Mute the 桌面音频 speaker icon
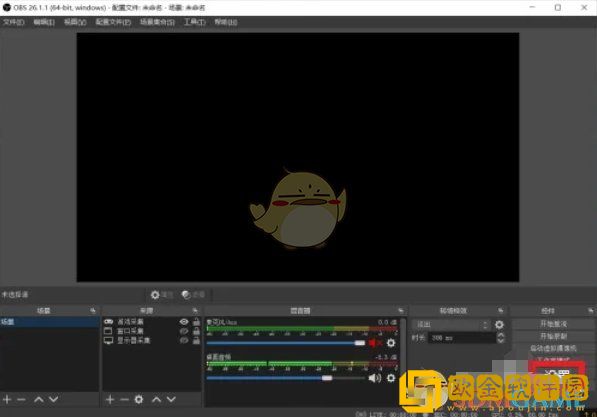 click(x=375, y=378)
